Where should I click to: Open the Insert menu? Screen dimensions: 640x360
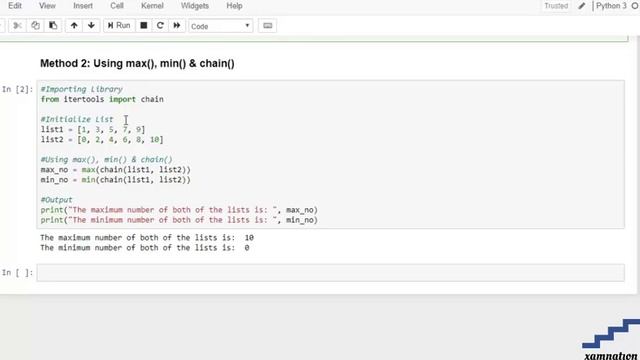pos(83,6)
